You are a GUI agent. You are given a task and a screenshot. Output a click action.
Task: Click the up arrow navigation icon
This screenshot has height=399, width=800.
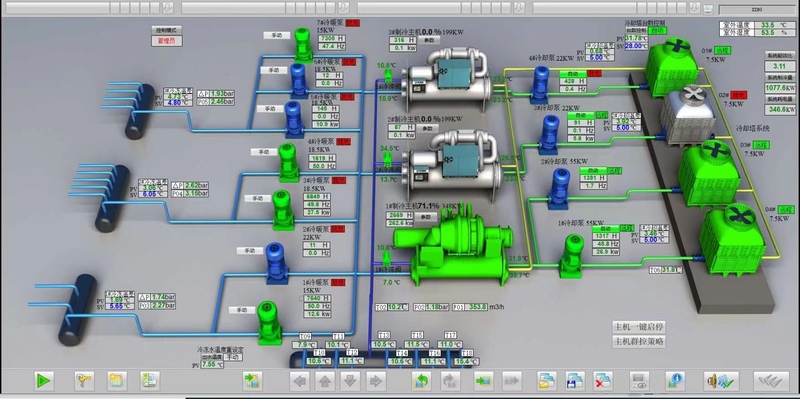[x=325, y=381]
